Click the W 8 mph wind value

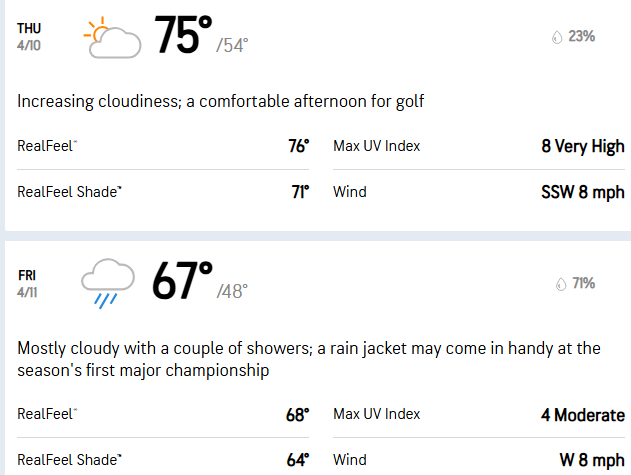pos(592,460)
